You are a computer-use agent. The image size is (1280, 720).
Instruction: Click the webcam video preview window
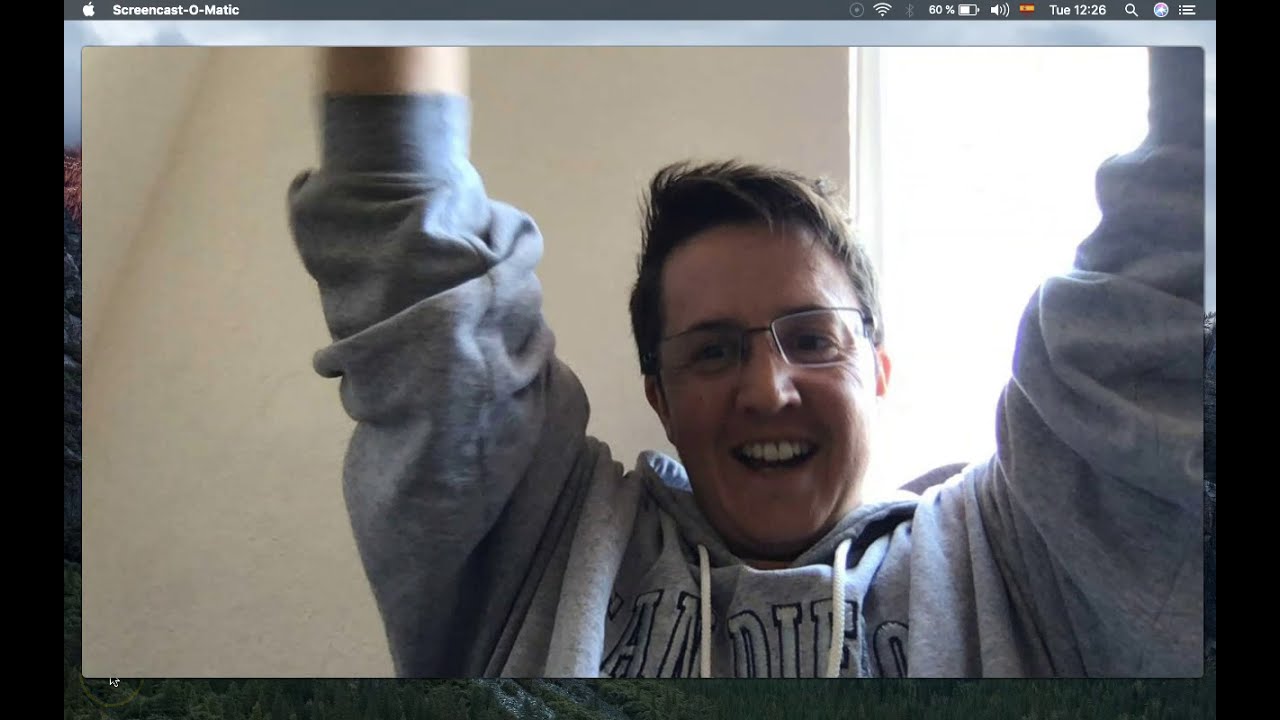click(642, 362)
